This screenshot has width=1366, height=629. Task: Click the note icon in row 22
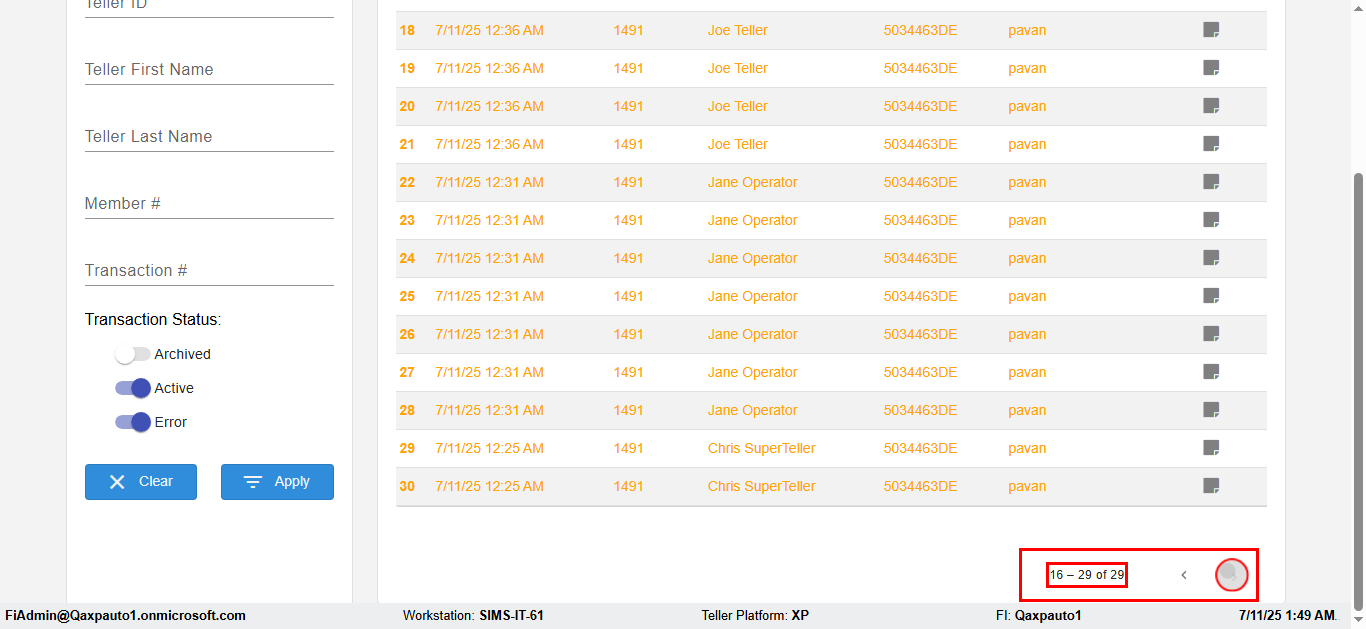(x=1211, y=182)
